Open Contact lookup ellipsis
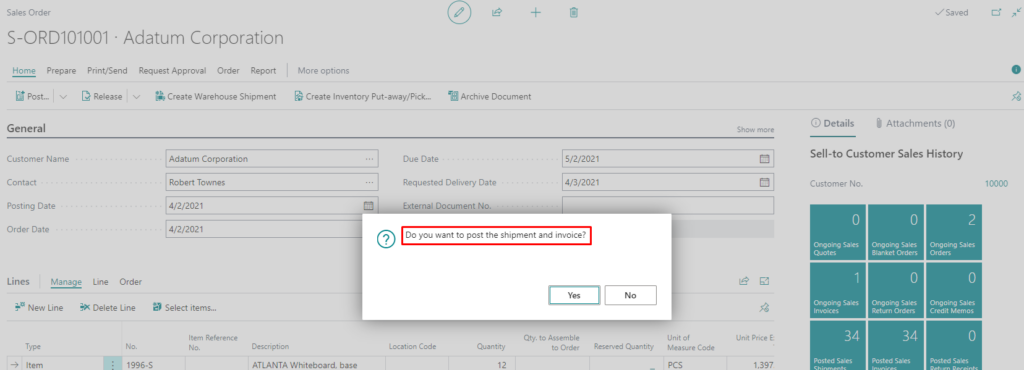The height and width of the screenshot is (370, 1024). pyautogui.click(x=370, y=182)
